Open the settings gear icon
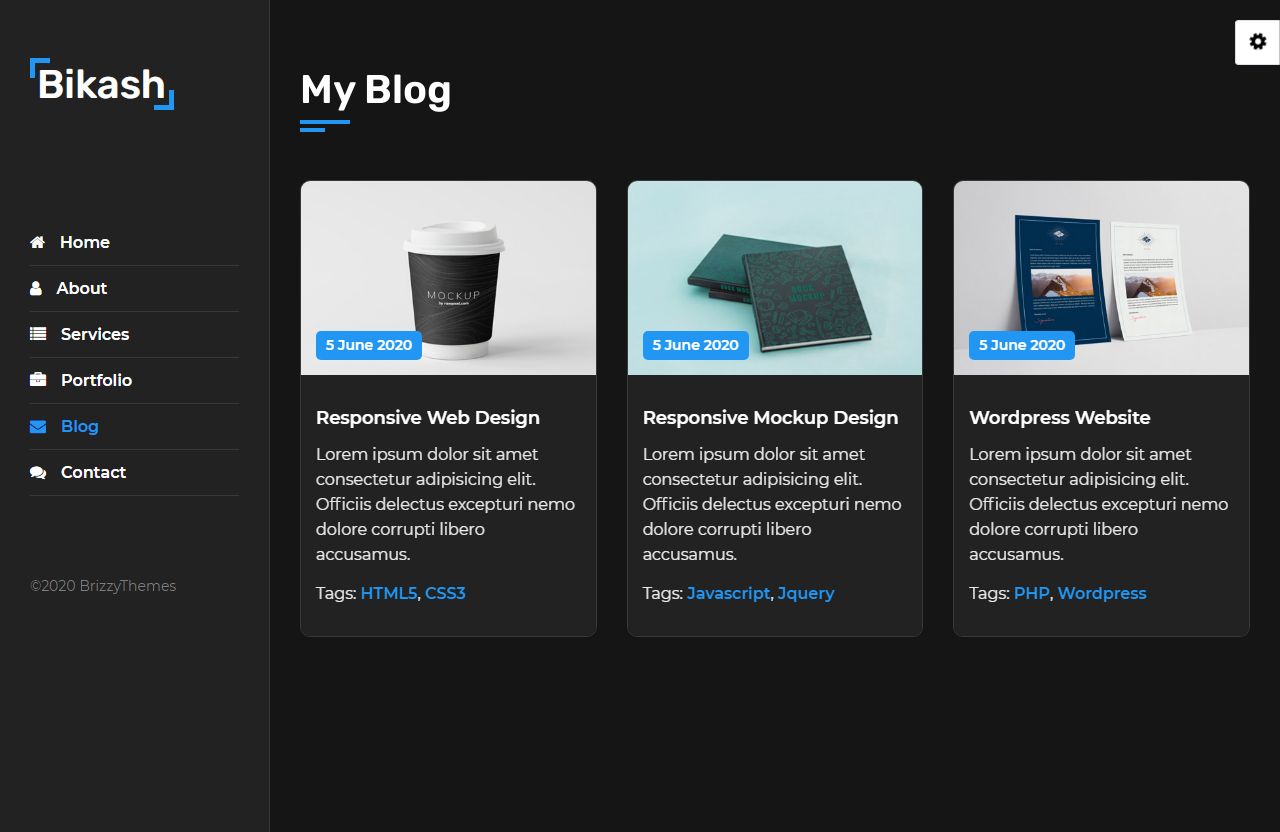1280x832 pixels. [1257, 42]
